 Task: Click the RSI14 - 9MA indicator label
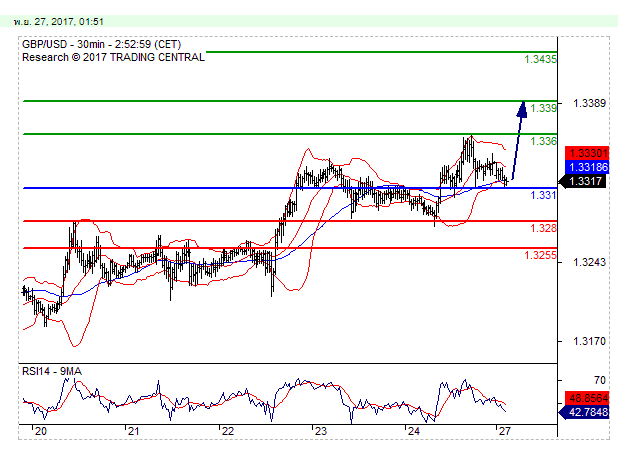click(52, 372)
